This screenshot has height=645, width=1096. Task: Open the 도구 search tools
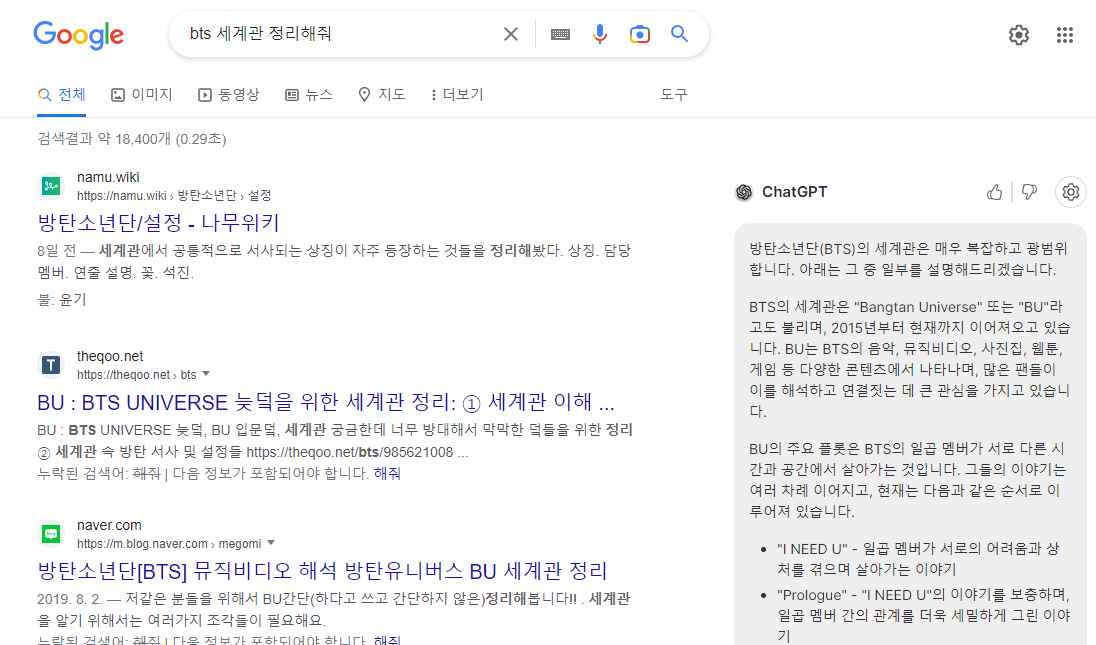point(674,94)
